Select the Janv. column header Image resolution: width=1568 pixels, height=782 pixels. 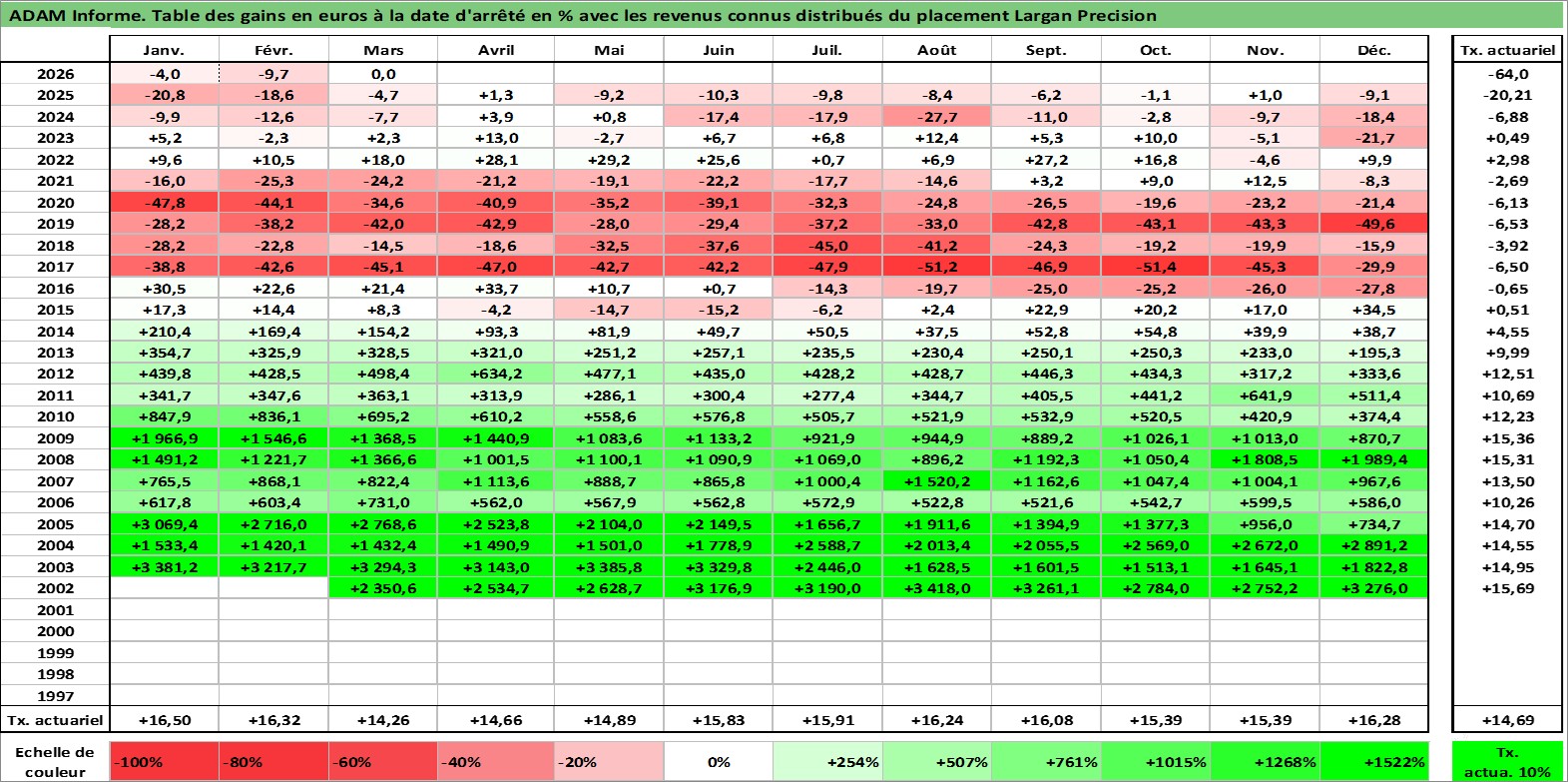[164, 50]
